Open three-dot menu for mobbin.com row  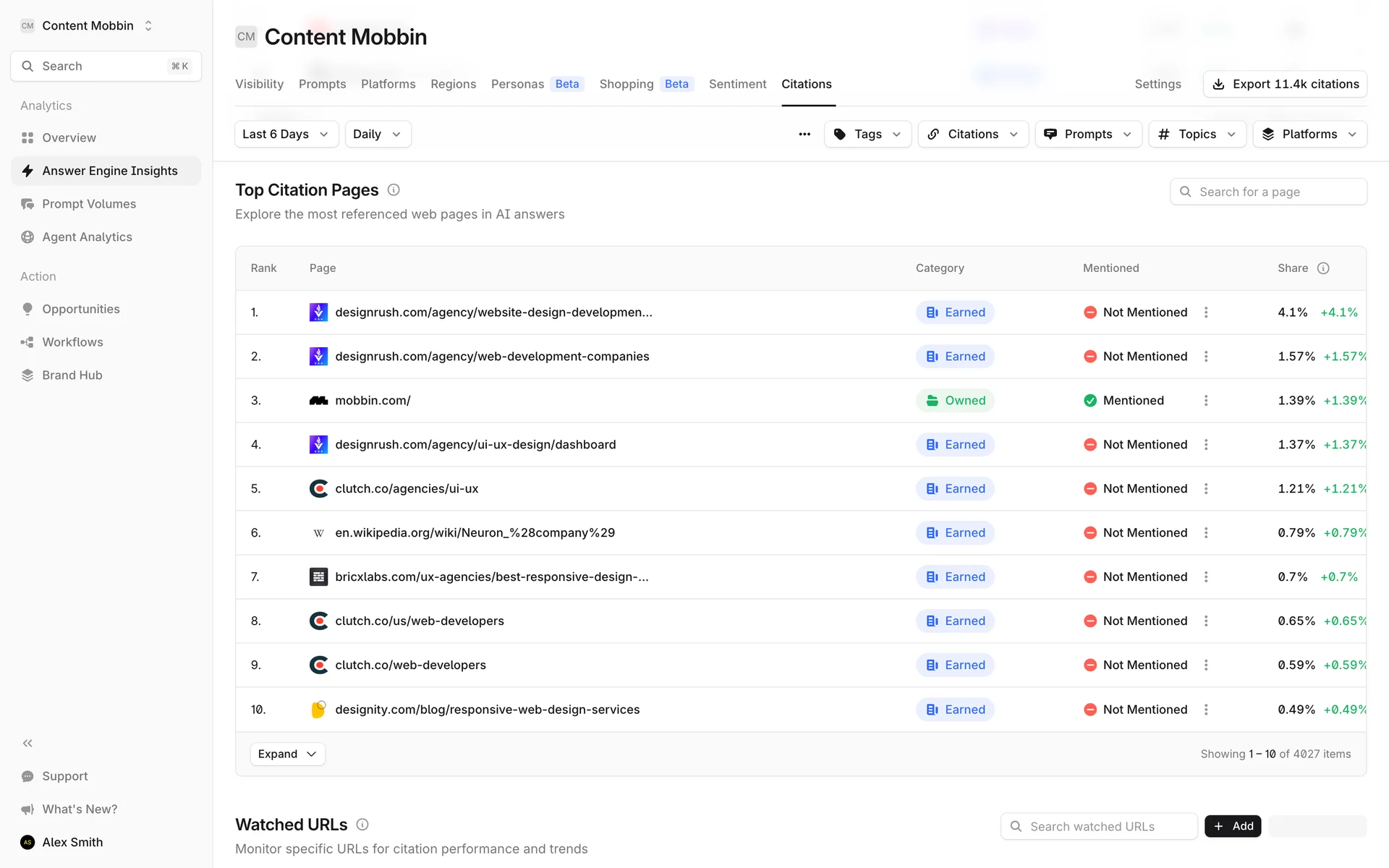click(x=1206, y=401)
